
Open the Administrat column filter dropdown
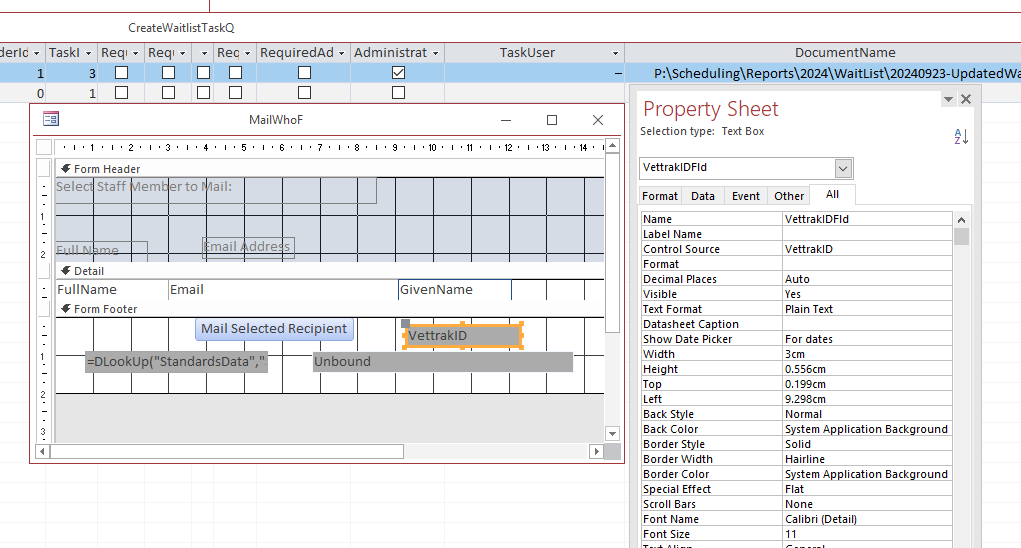tap(435, 53)
